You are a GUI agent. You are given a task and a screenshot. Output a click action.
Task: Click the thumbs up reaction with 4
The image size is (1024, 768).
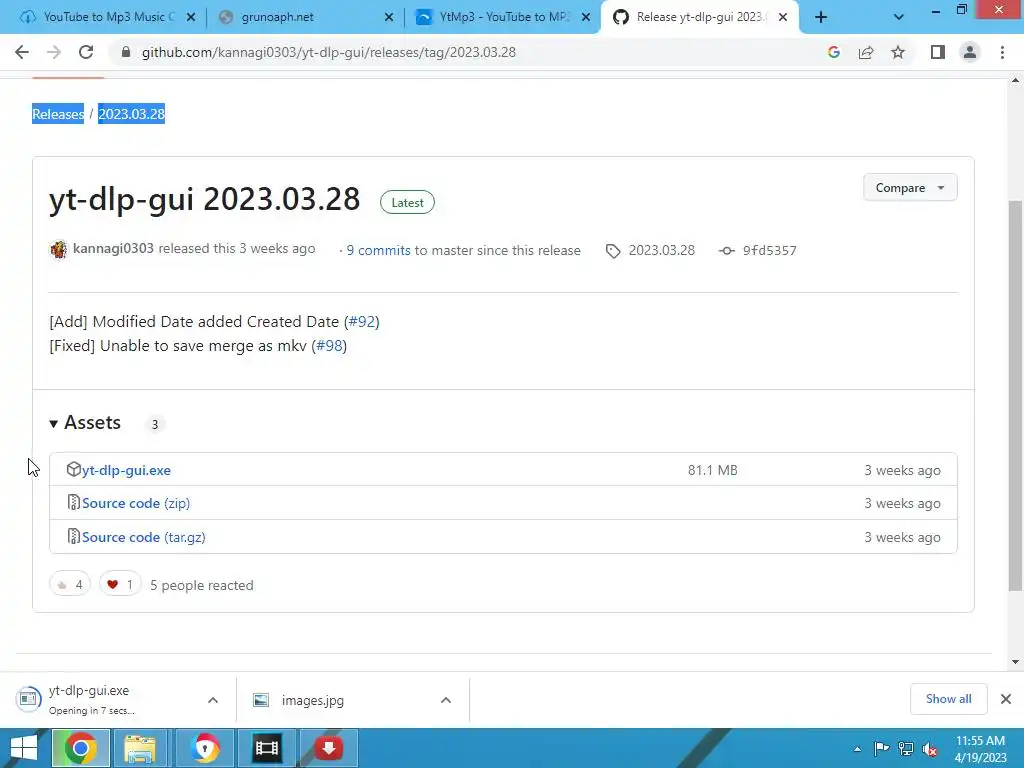[x=70, y=584]
